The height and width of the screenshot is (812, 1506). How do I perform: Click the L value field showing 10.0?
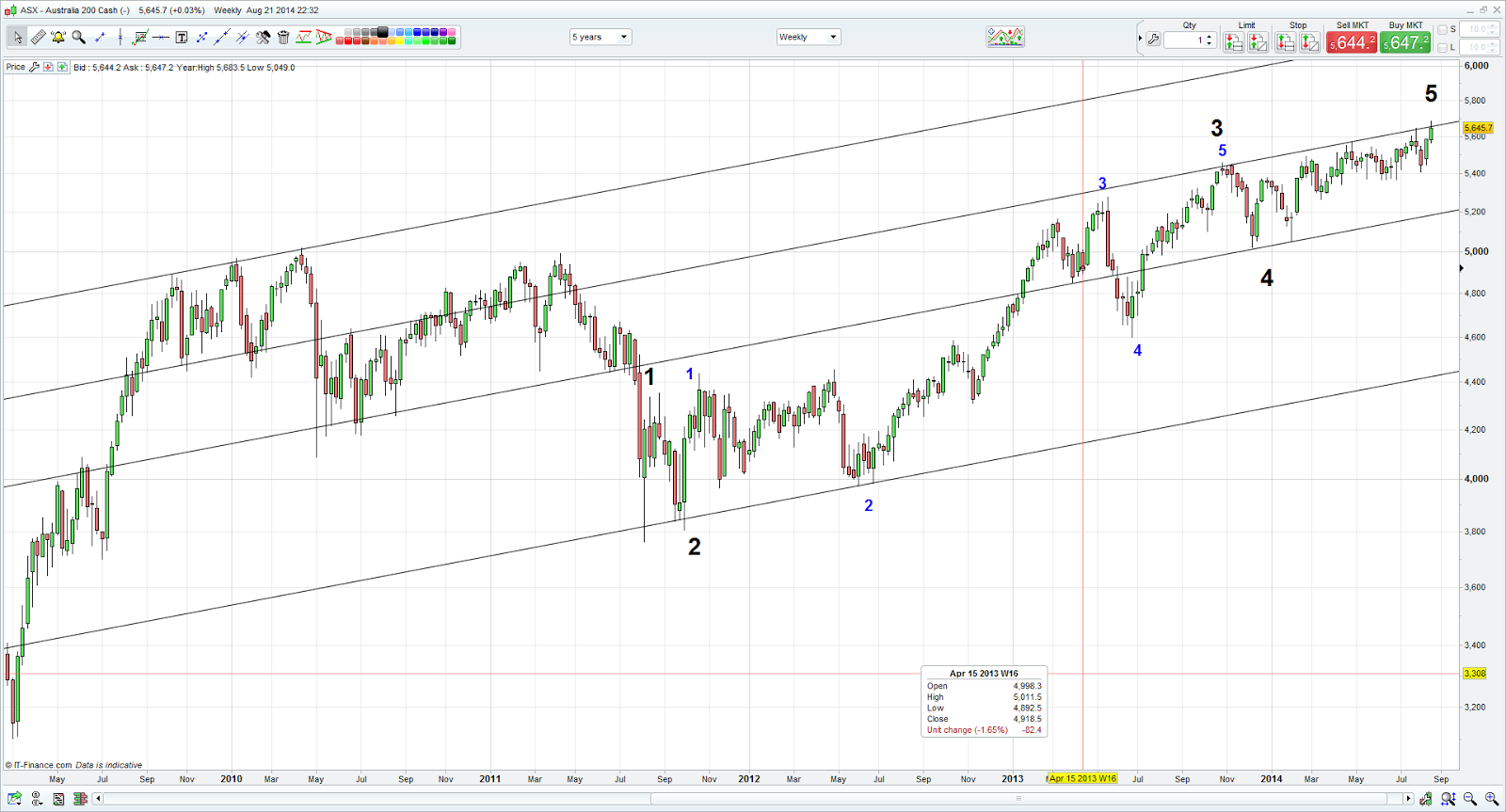point(1478,47)
